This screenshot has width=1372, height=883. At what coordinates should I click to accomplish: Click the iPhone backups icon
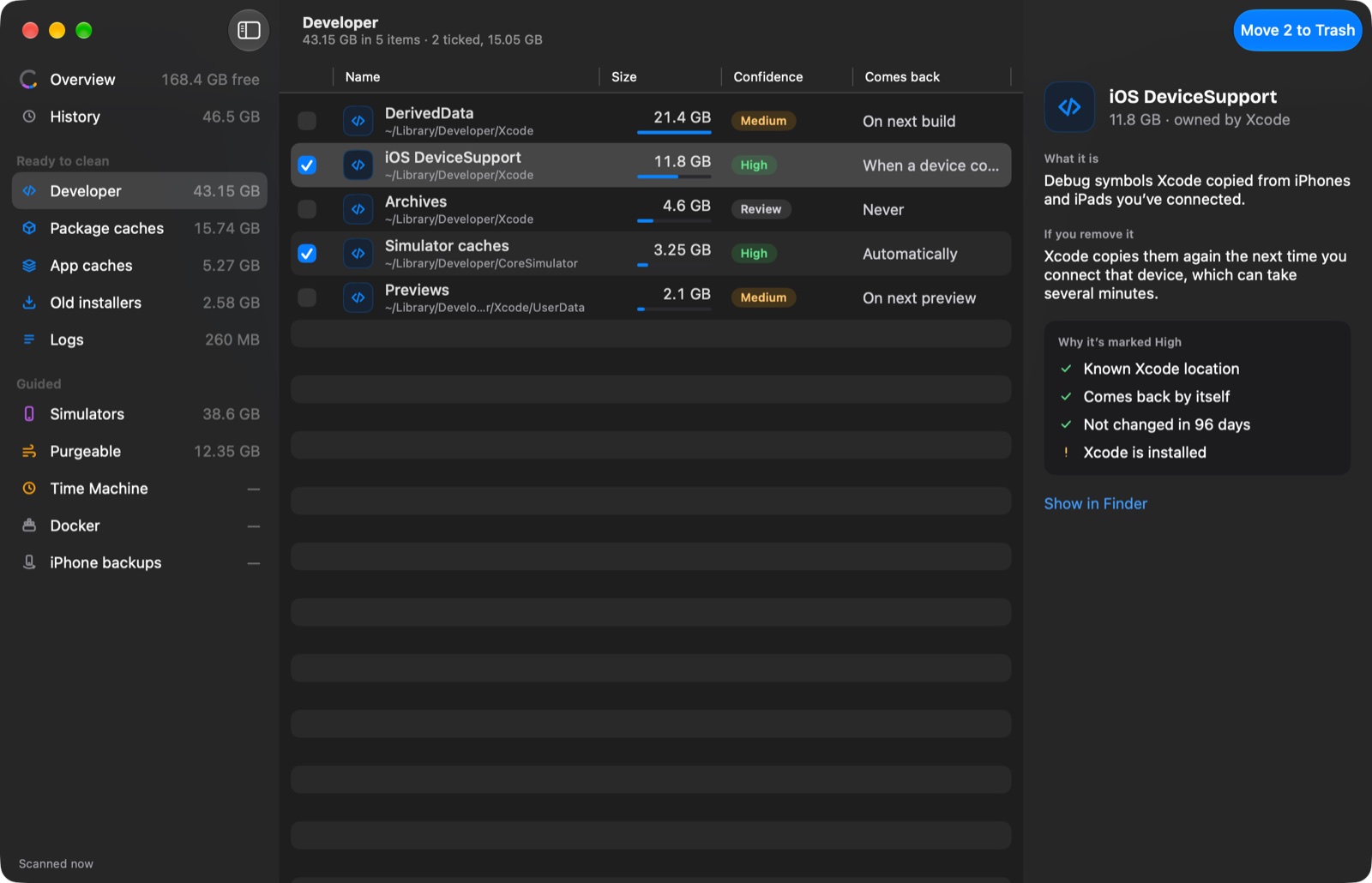click(29, 562)
